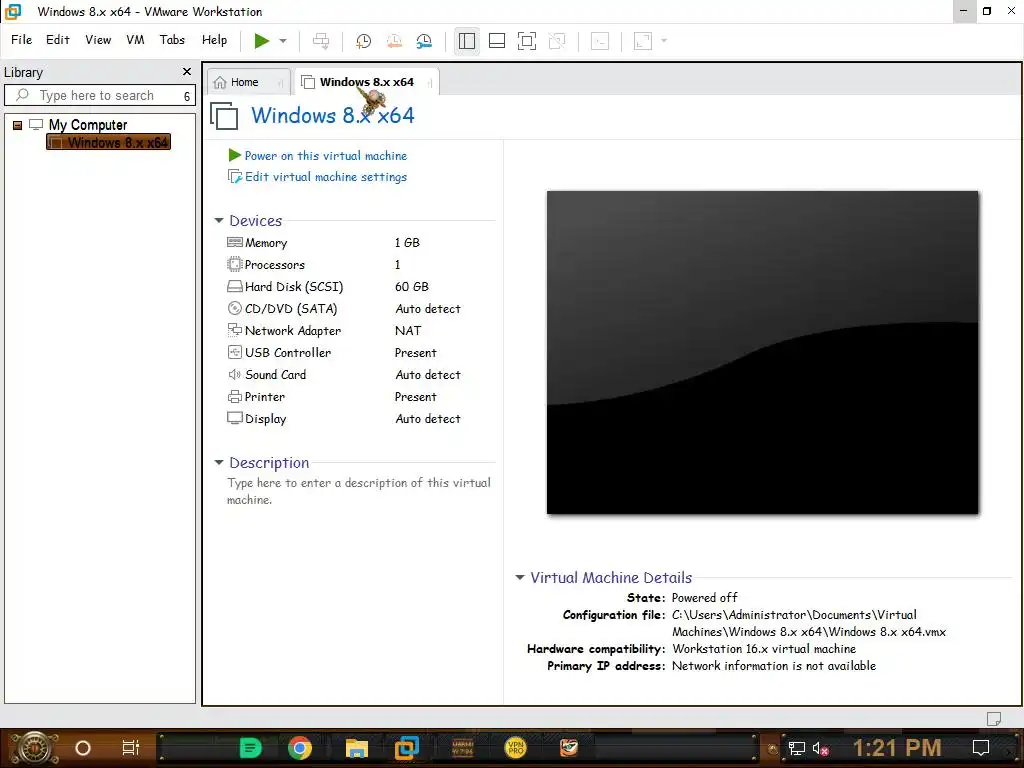This screenshot has height=768, width=1024.
Task: Select My Computer in the library
Action: click(88, 125)
